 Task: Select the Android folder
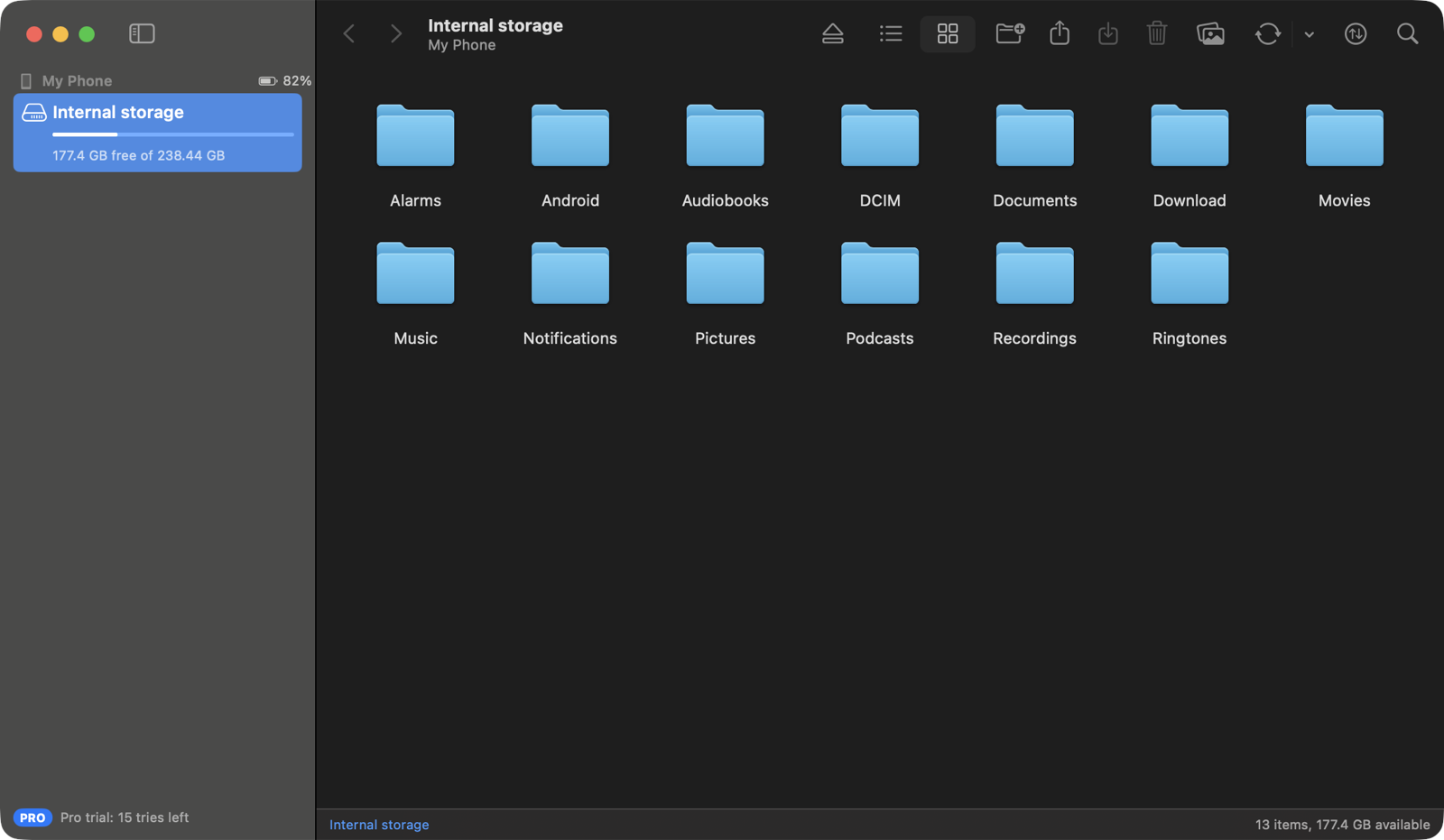(x=570, y=156)
